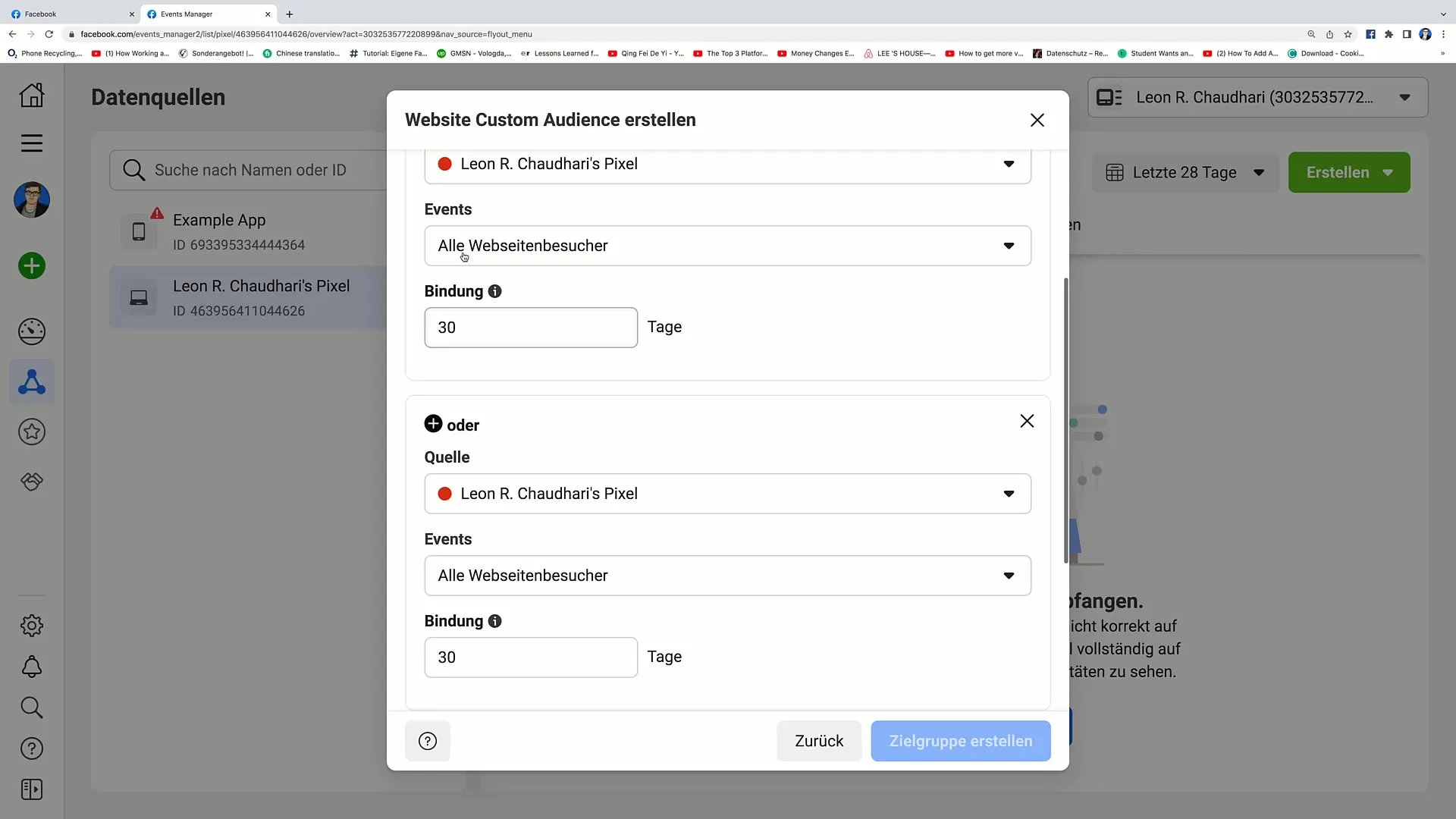Screen dimensions: 1456x819
Task: Open the Download - Cooki... bookmark
Action: (1326, 53)
